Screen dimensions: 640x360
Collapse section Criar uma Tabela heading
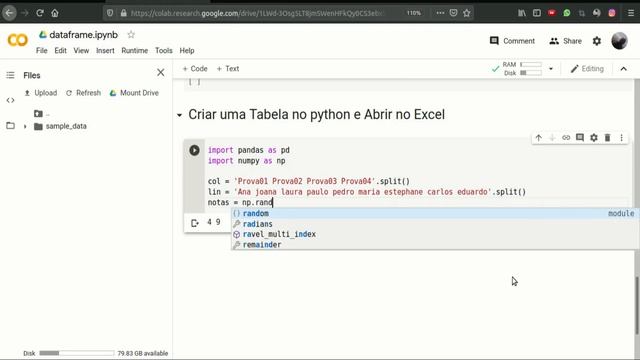pos(179,115)
